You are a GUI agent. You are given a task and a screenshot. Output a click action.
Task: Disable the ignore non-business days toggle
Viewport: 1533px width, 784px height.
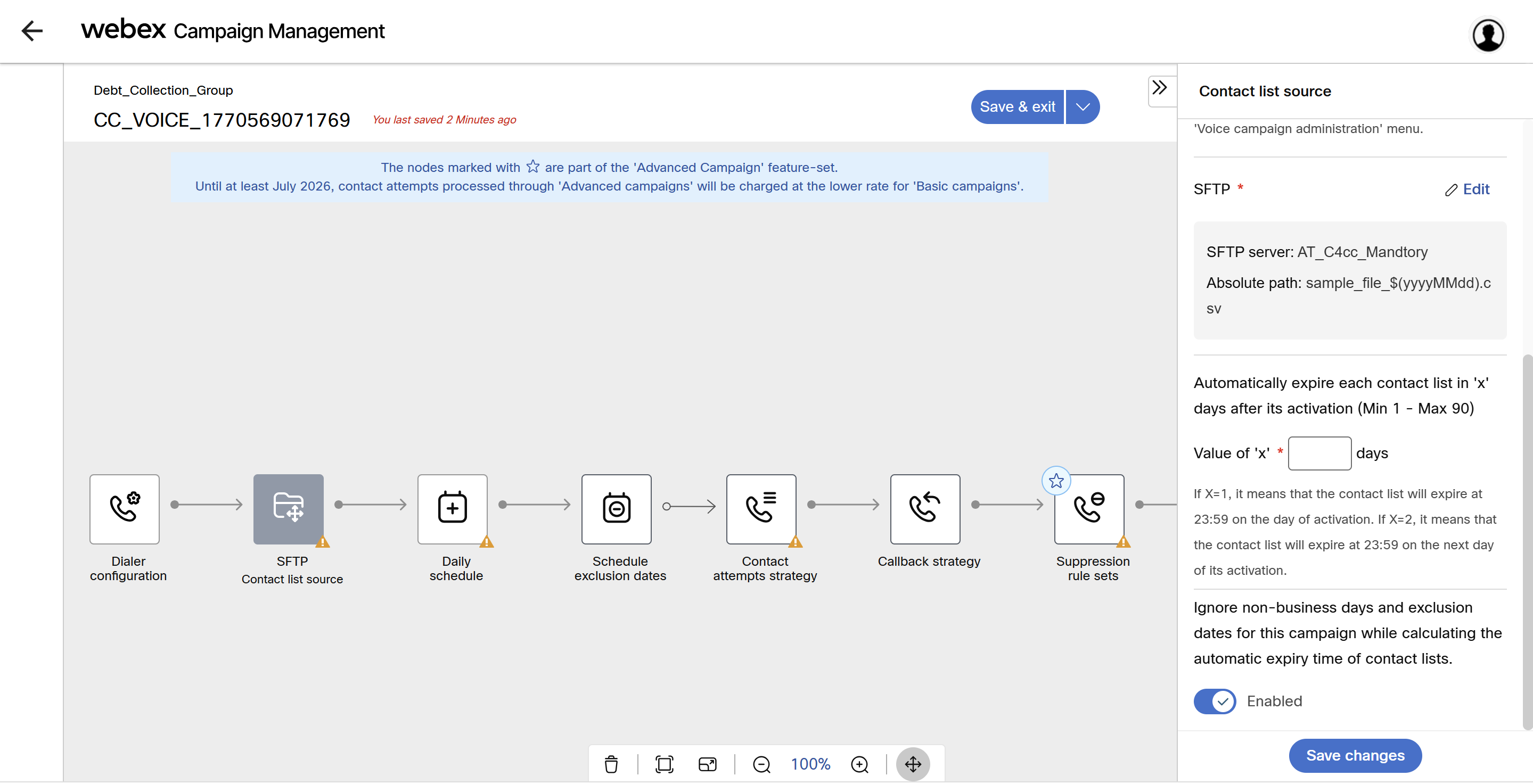[x=1215, y=701]
